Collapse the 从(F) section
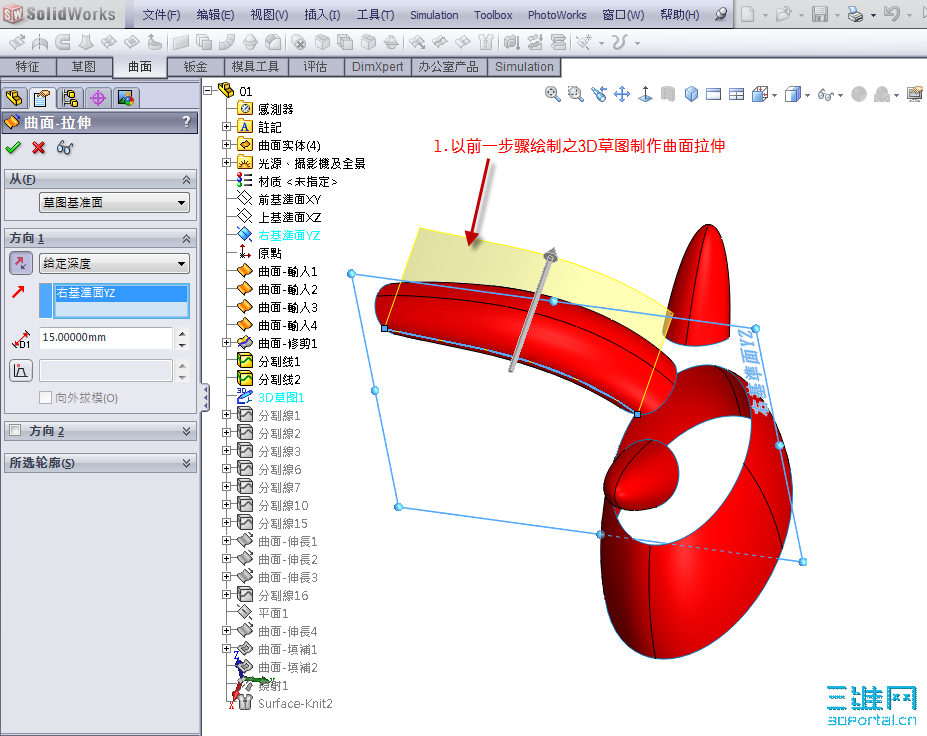This screenshot has width=927, height=736. click(x=186, y=179)
